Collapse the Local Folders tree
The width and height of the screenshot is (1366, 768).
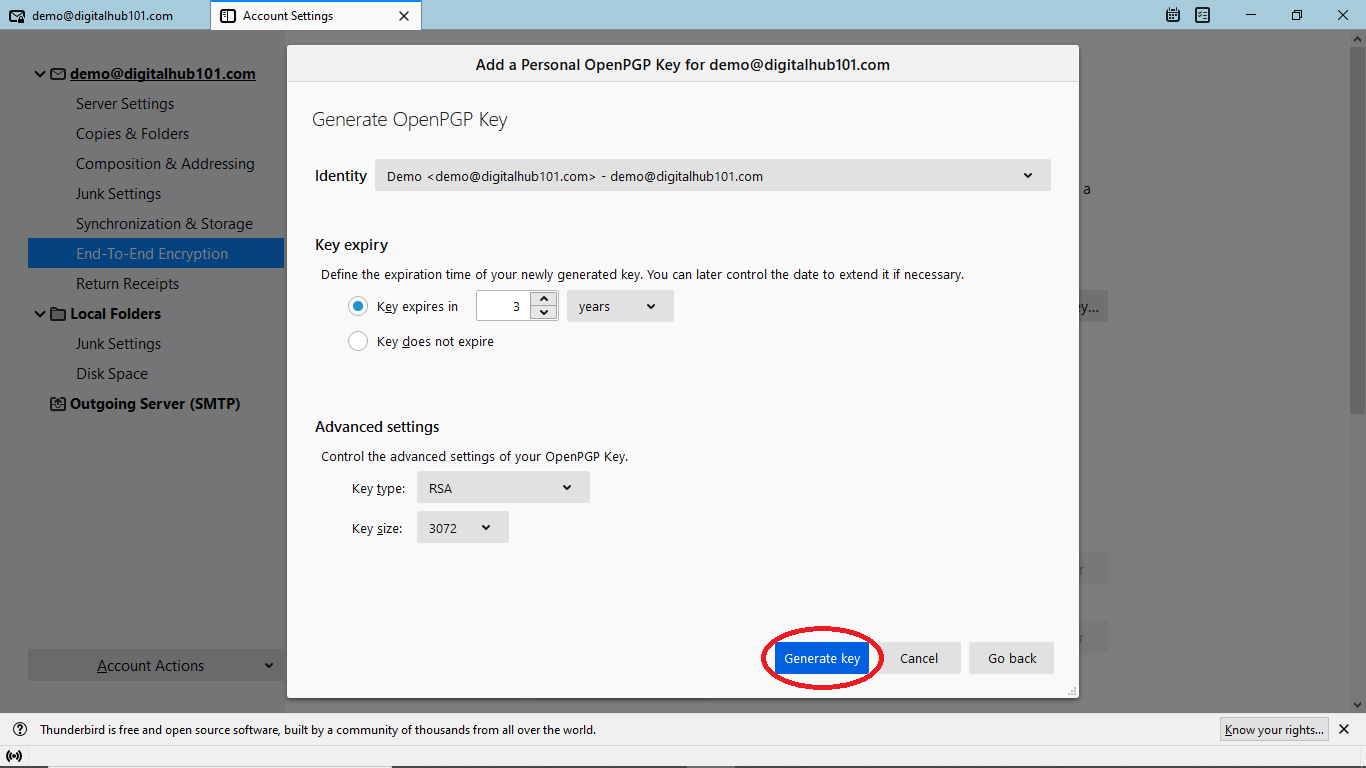click(40, 313)
